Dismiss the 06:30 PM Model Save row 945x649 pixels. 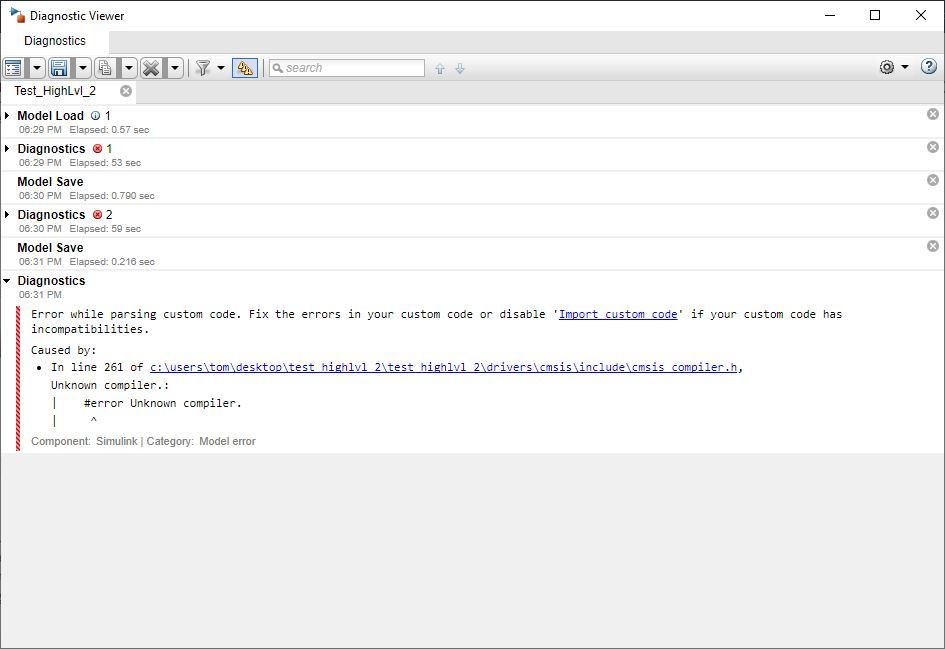(933, 180)
